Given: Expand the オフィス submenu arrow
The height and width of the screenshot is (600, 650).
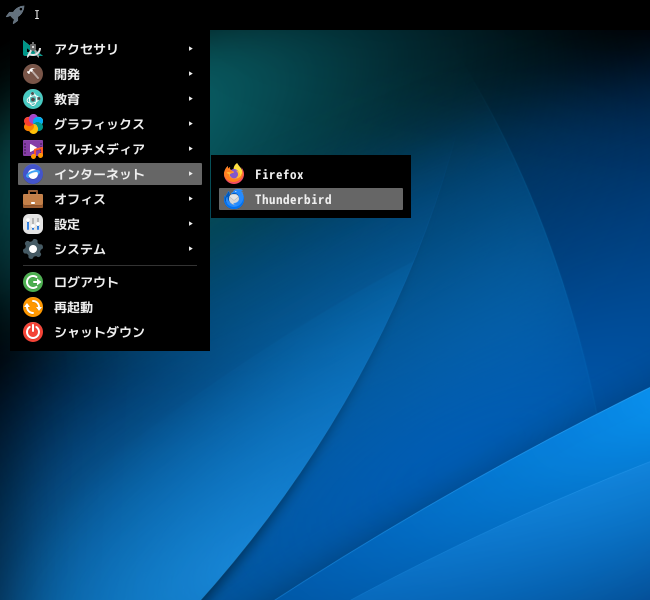Looking at the screenshot, I should (x=190, y=199).
